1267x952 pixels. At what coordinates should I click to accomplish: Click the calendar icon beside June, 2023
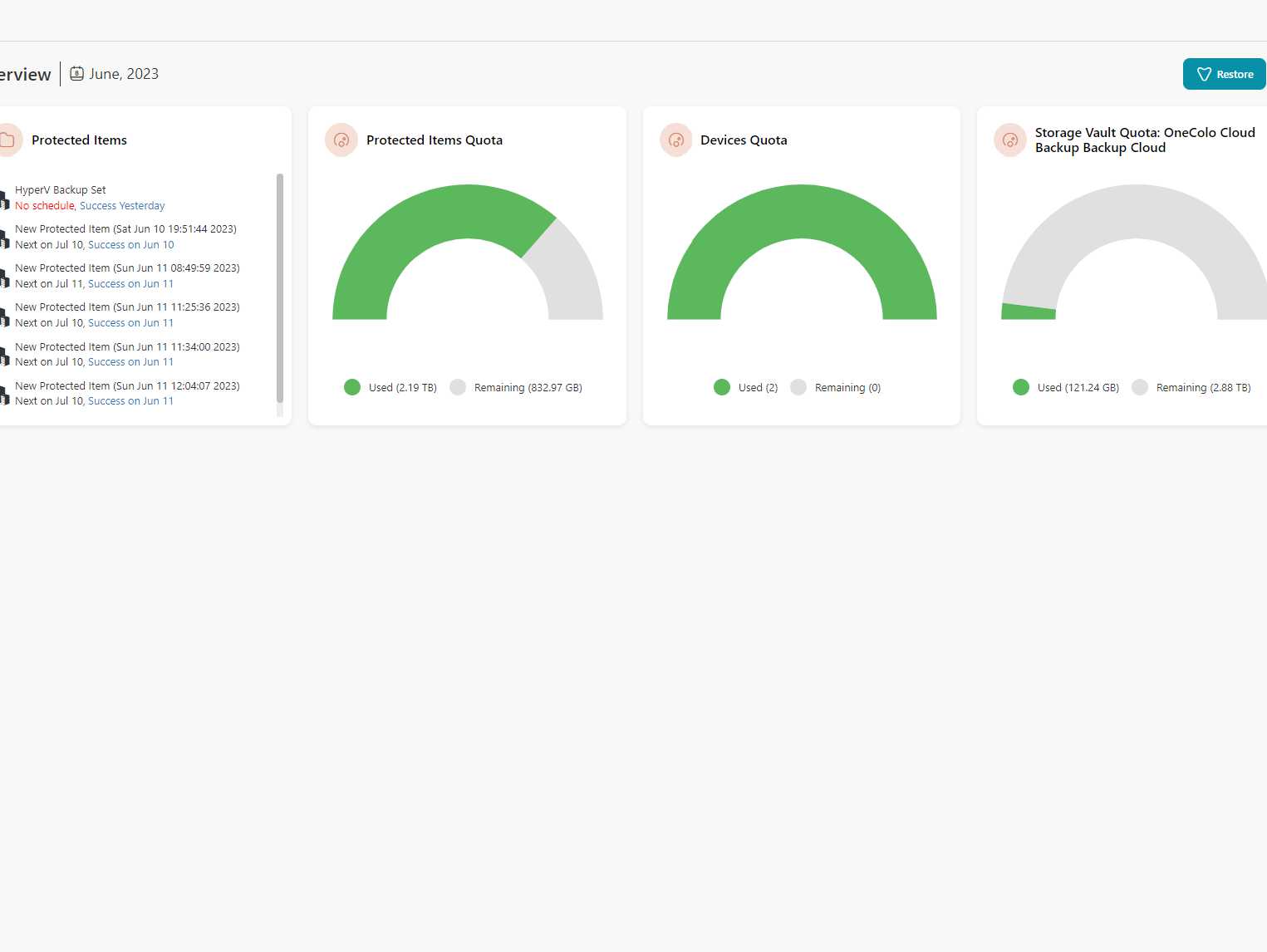(76, 73)
